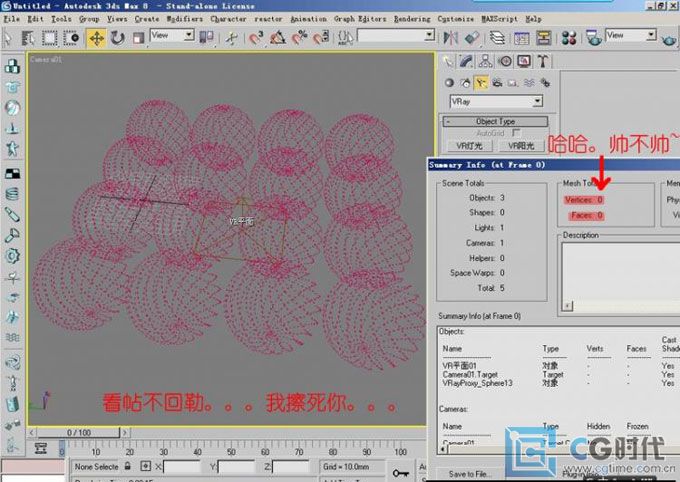Click the Description text box in Summary Info
This screenshot has height=482, width=680.
[x=621, y=276]
